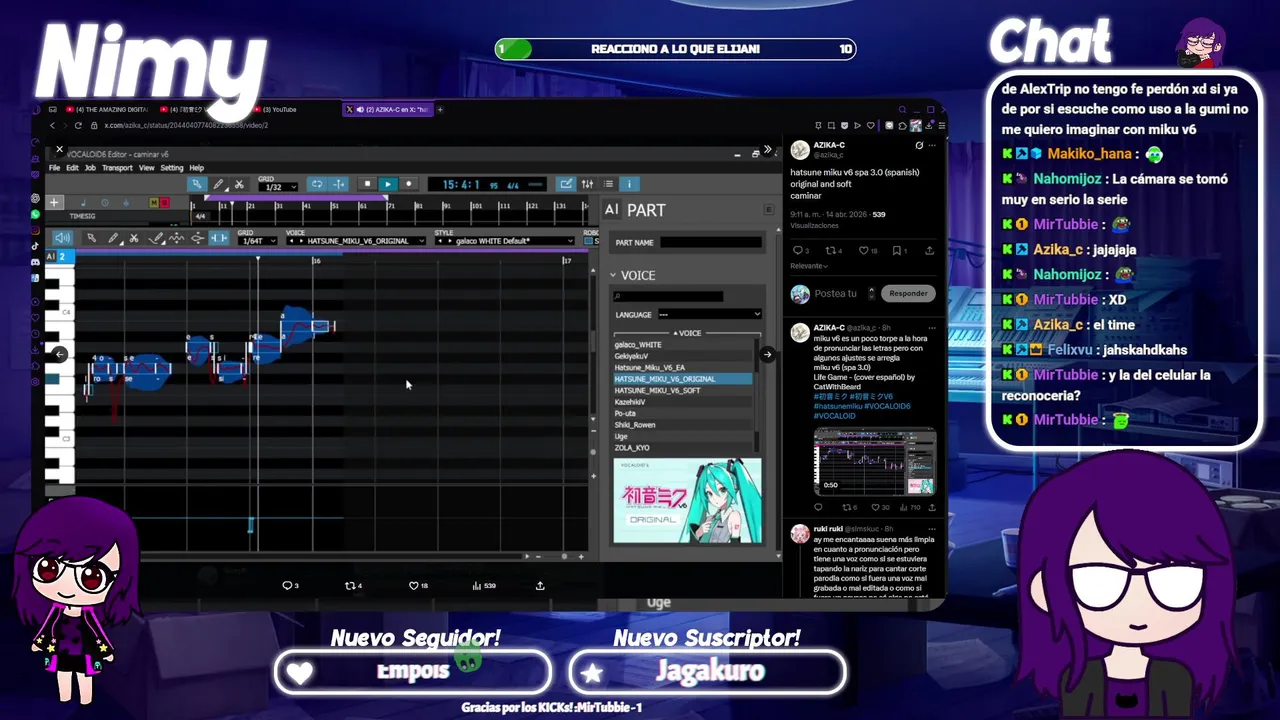Toggle snap-to-grid icon in piano roll toolbar
1280x720 pixels.
(218, 238)
